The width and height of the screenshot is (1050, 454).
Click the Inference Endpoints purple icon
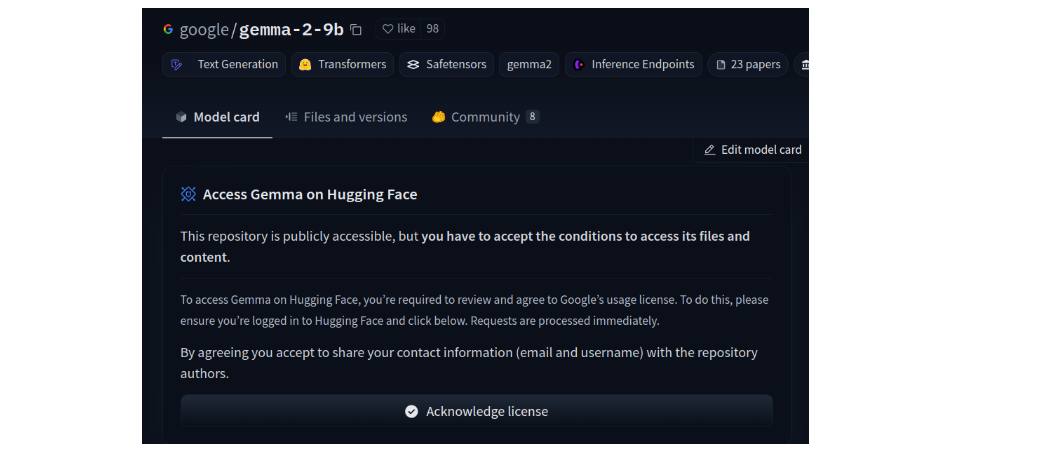click(579, 64)
